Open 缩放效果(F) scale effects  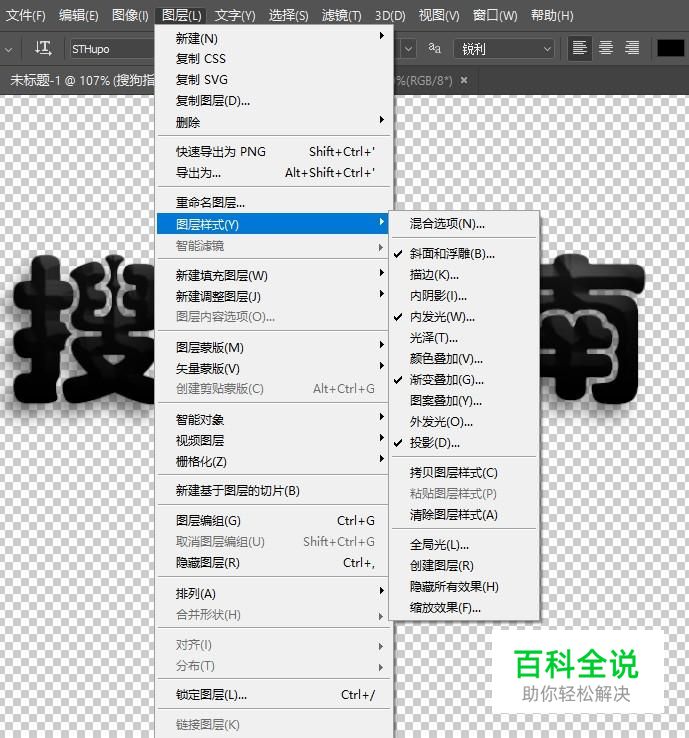coord(464,608)
